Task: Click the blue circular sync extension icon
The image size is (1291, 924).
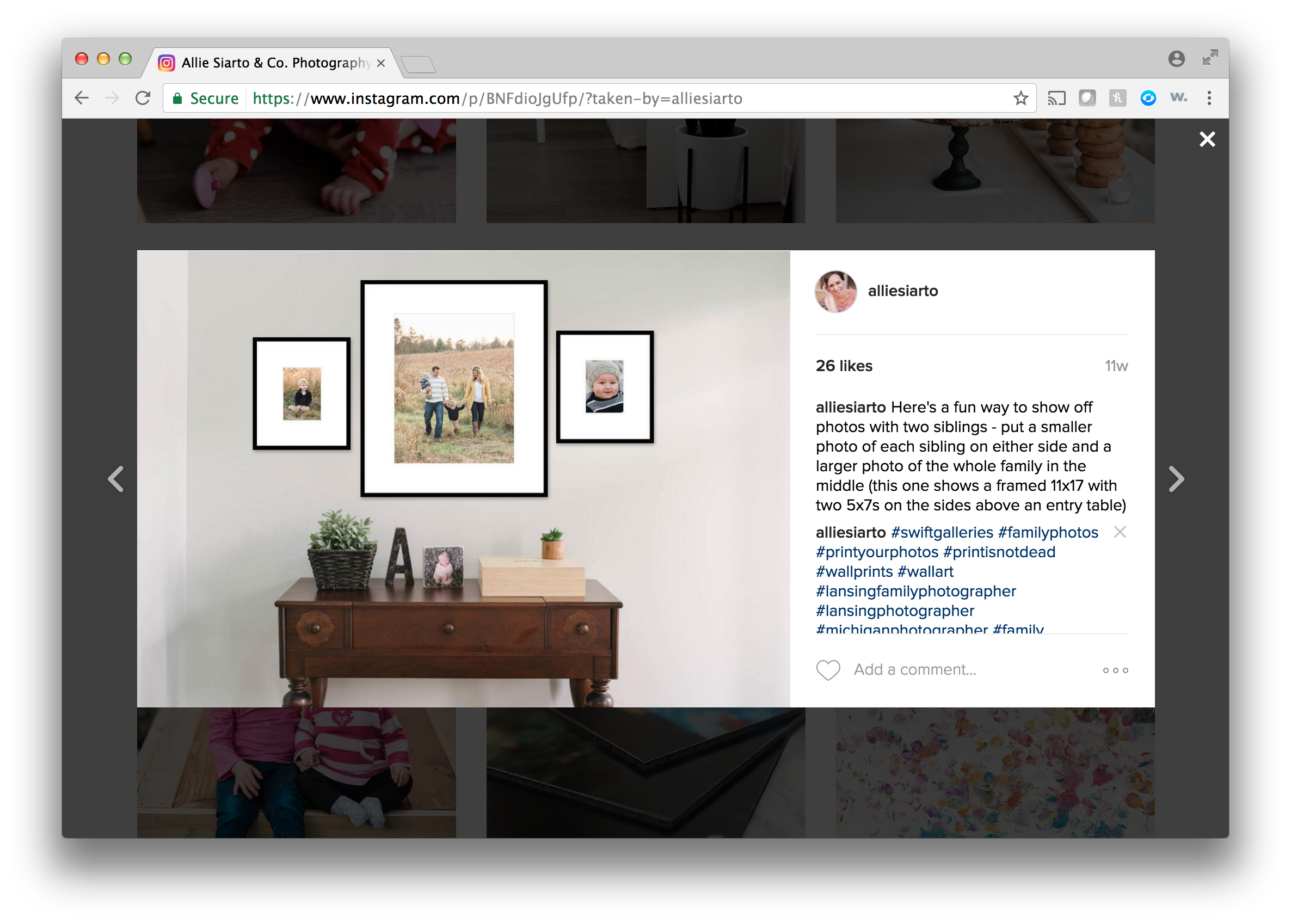Action: click(1148, 98)
